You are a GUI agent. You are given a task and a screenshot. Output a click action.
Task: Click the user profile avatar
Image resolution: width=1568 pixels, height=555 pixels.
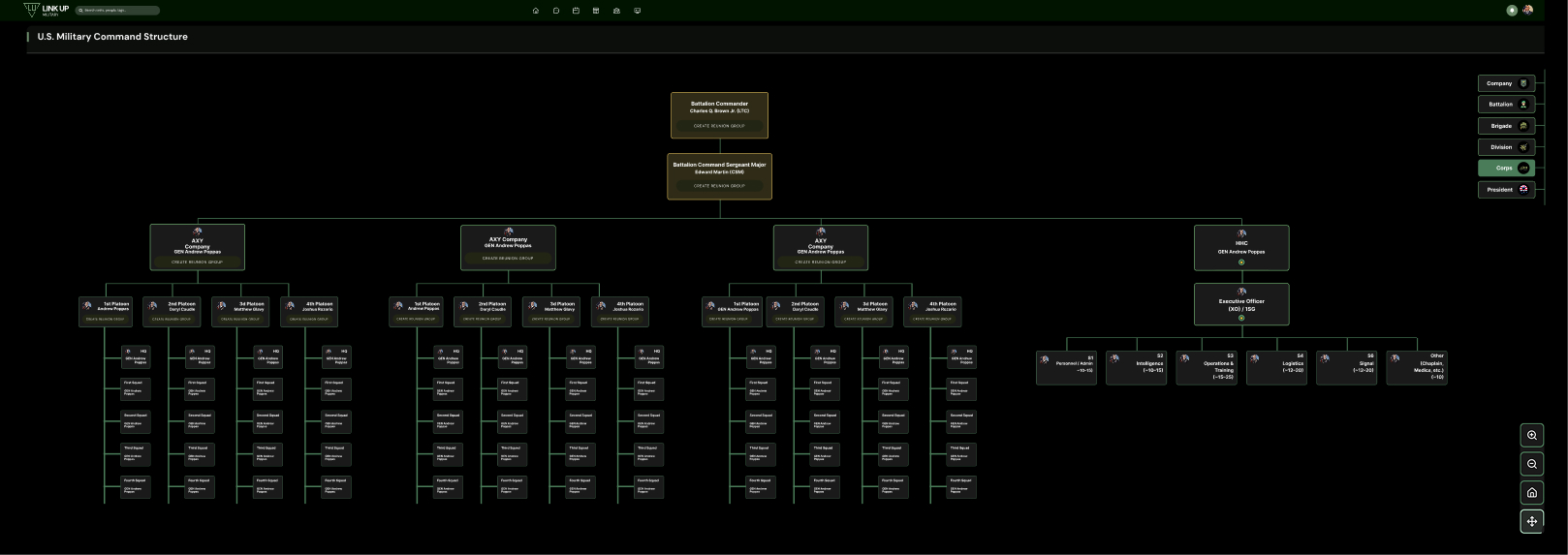(1528, 10)
